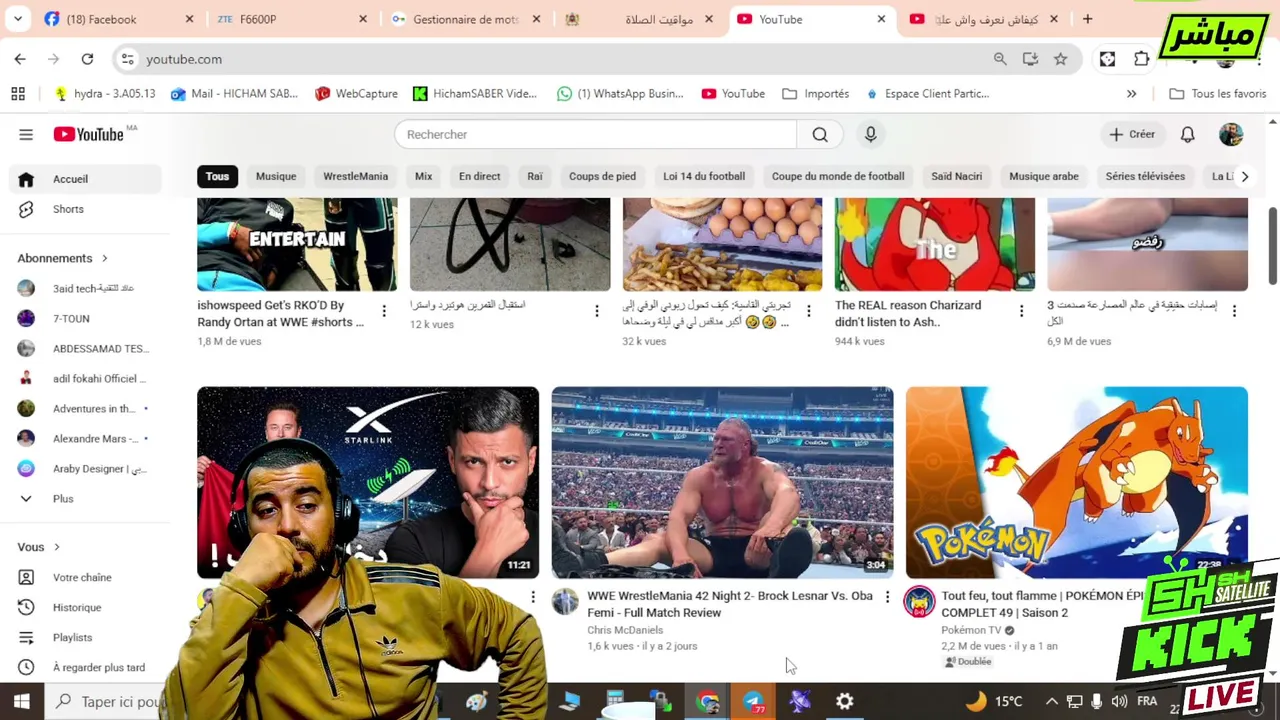Open YouTube notifications bell
The height and width of the screenshot is (720, 1280).
(1187, 134)
